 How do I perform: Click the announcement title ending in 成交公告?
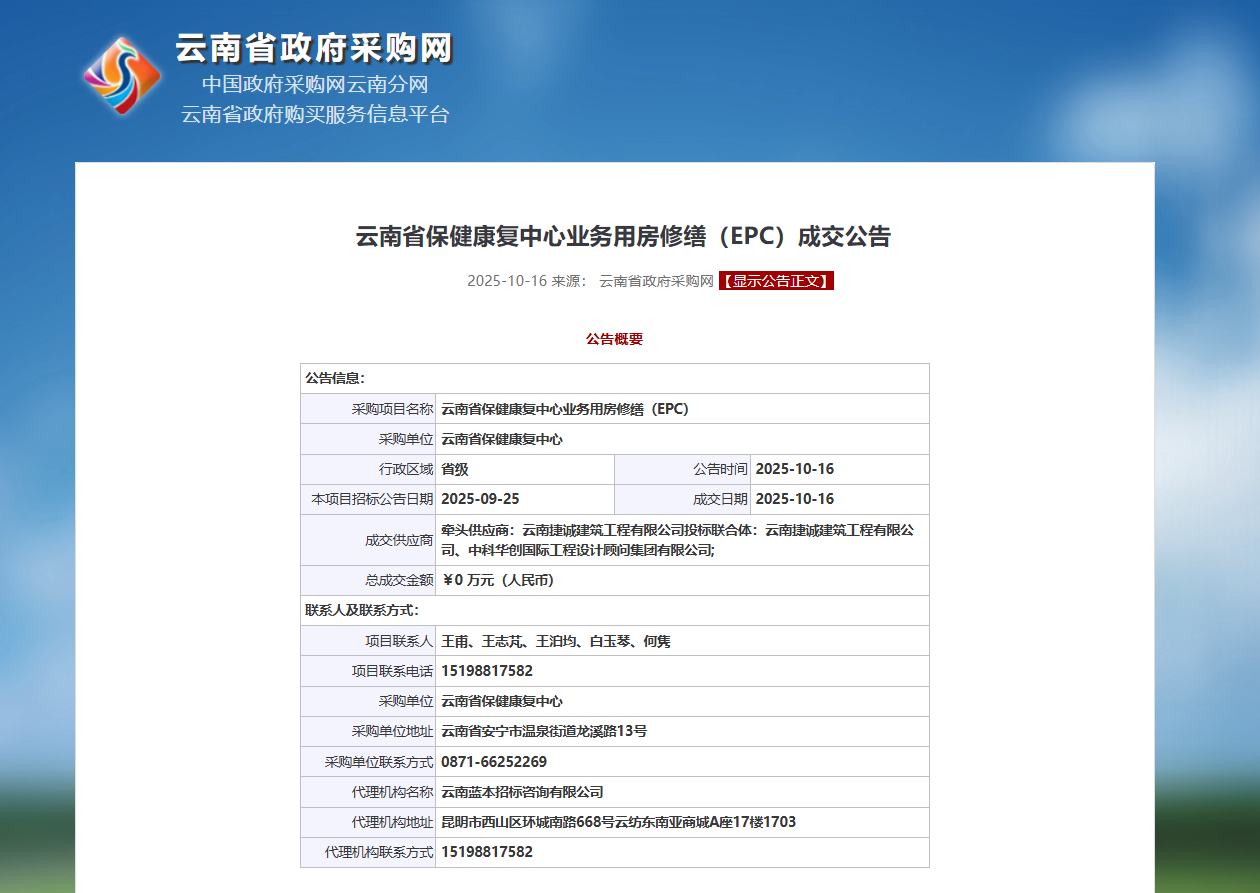623,237
